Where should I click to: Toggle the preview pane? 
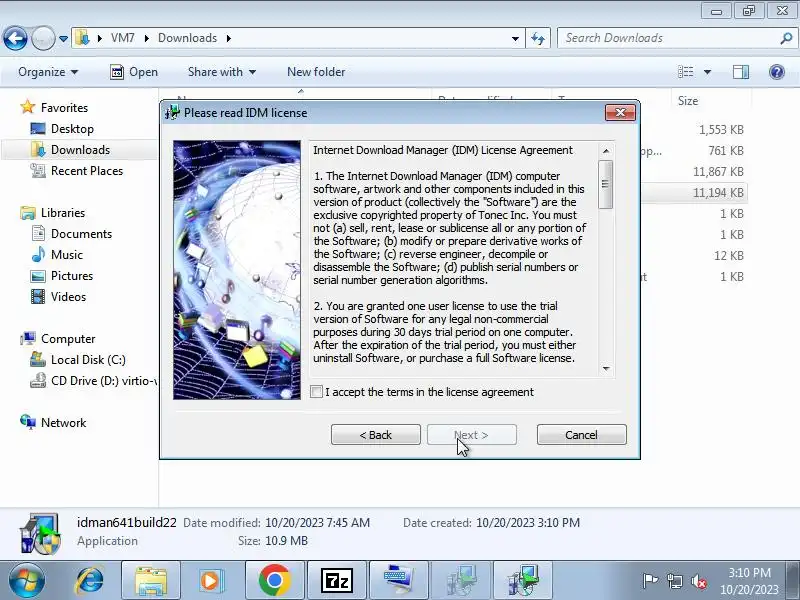(741, 72)
